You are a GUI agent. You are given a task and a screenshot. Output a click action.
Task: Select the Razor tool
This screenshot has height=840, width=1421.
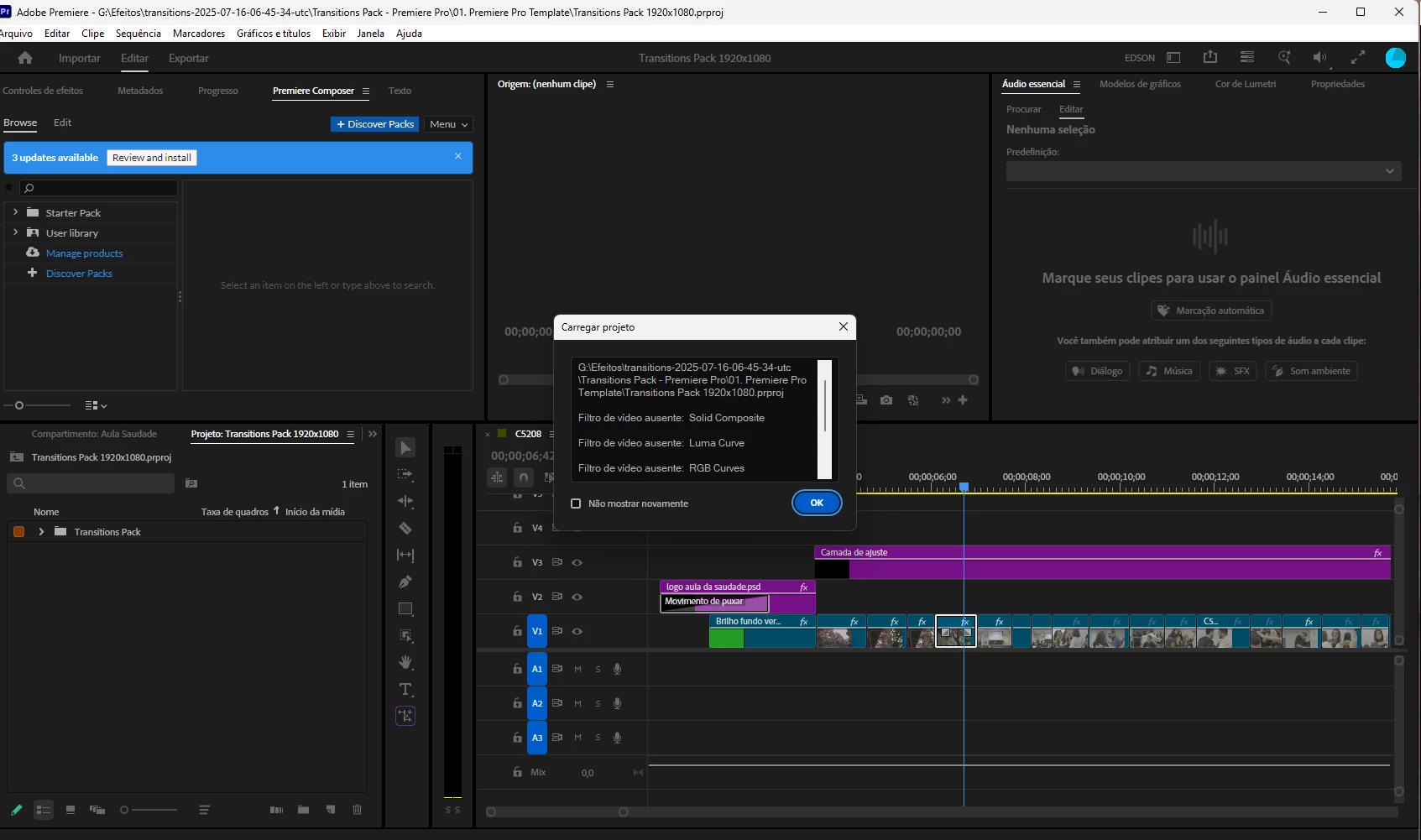[x=405, y=529]
